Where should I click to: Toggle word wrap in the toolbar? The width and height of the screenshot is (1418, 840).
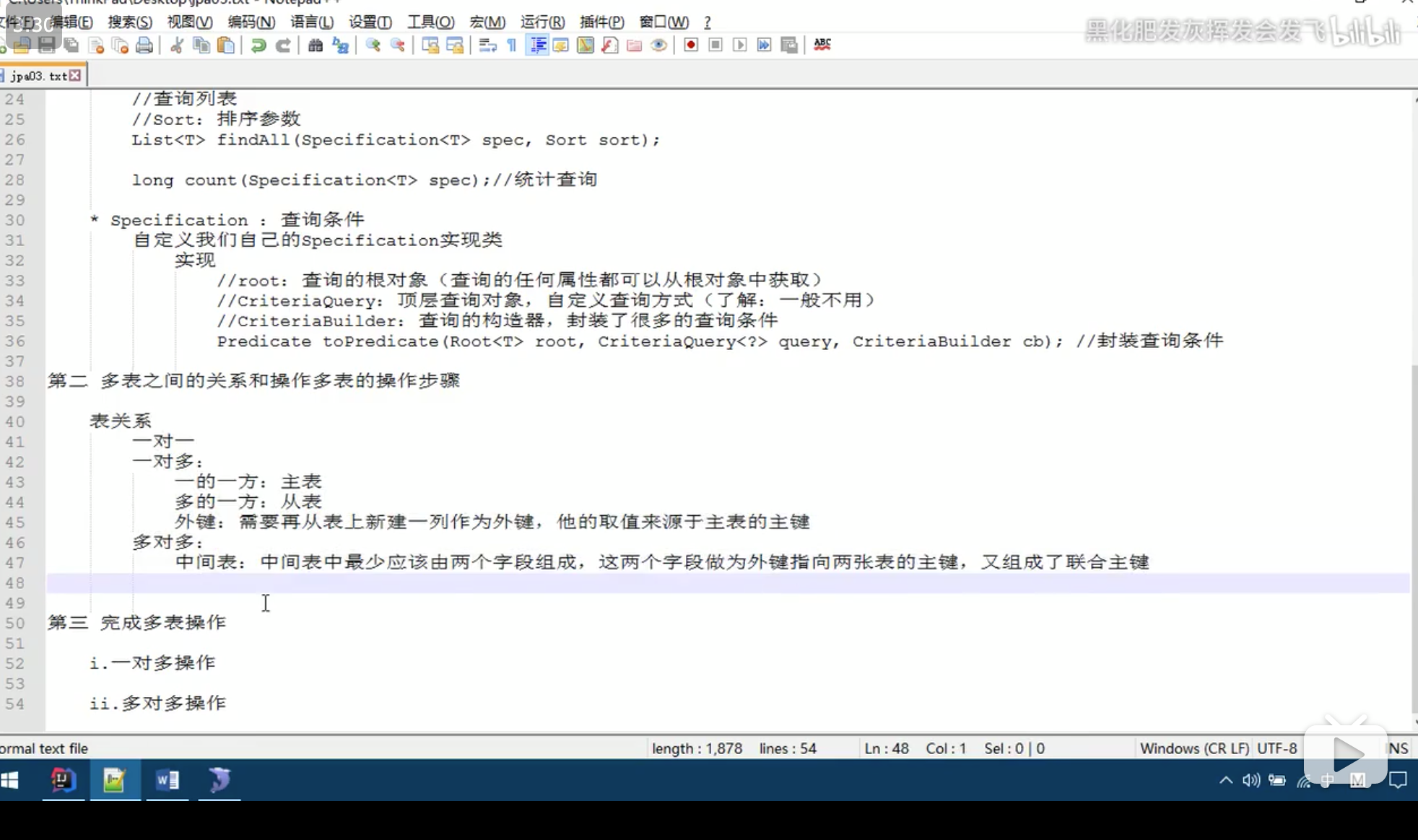[487, 45]
